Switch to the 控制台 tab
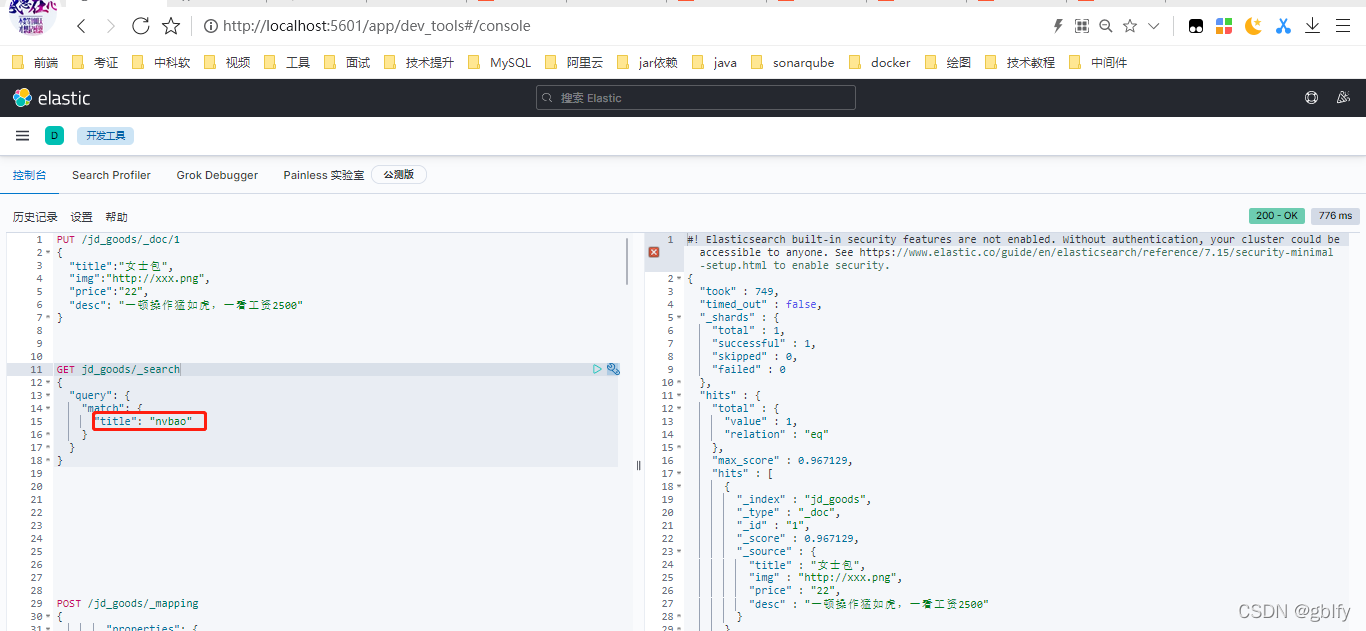Screen dimensions: 1366x631 click(x=29, y=175)
